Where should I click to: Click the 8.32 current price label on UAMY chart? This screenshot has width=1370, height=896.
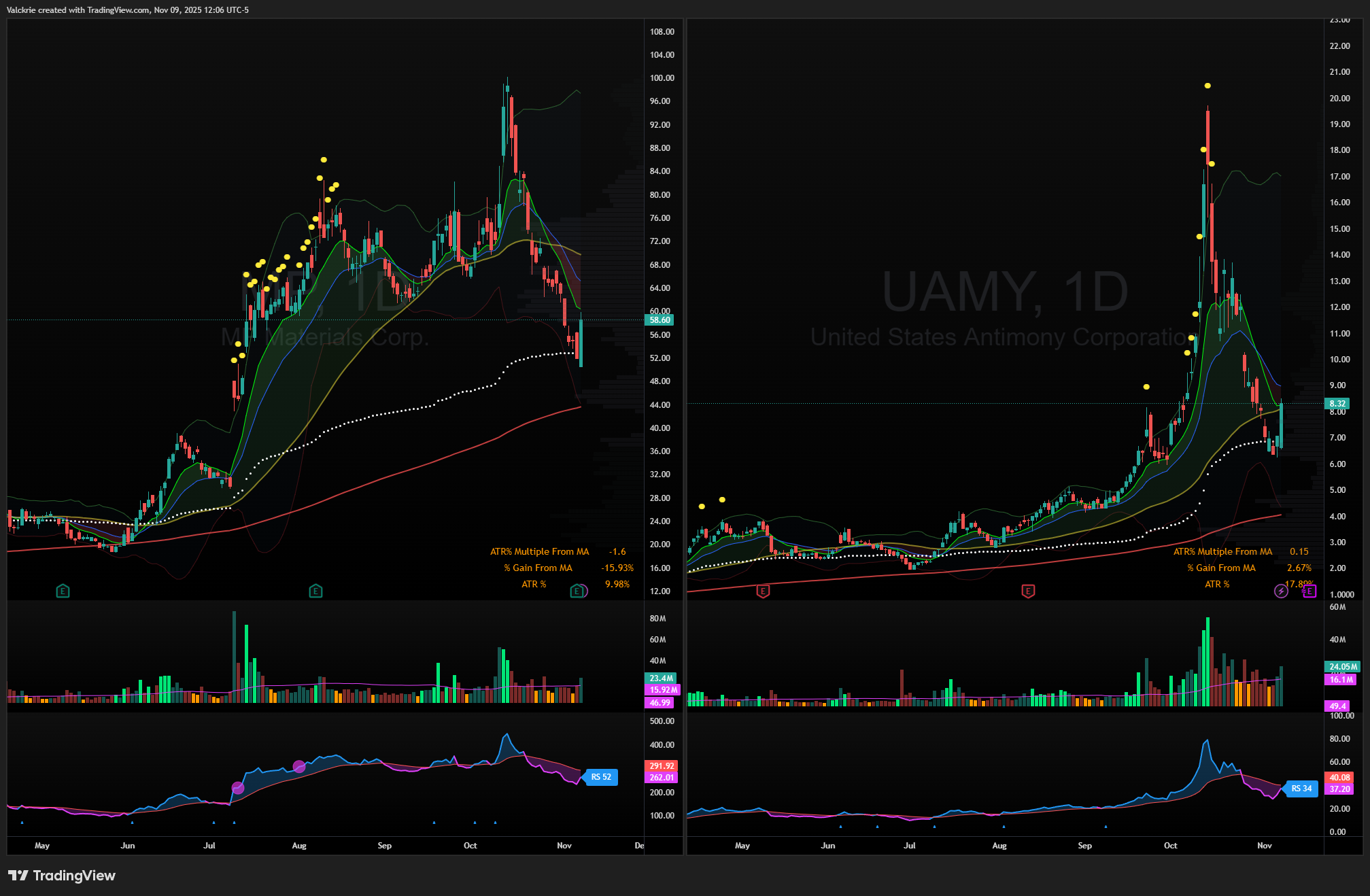click(1337, 404)
